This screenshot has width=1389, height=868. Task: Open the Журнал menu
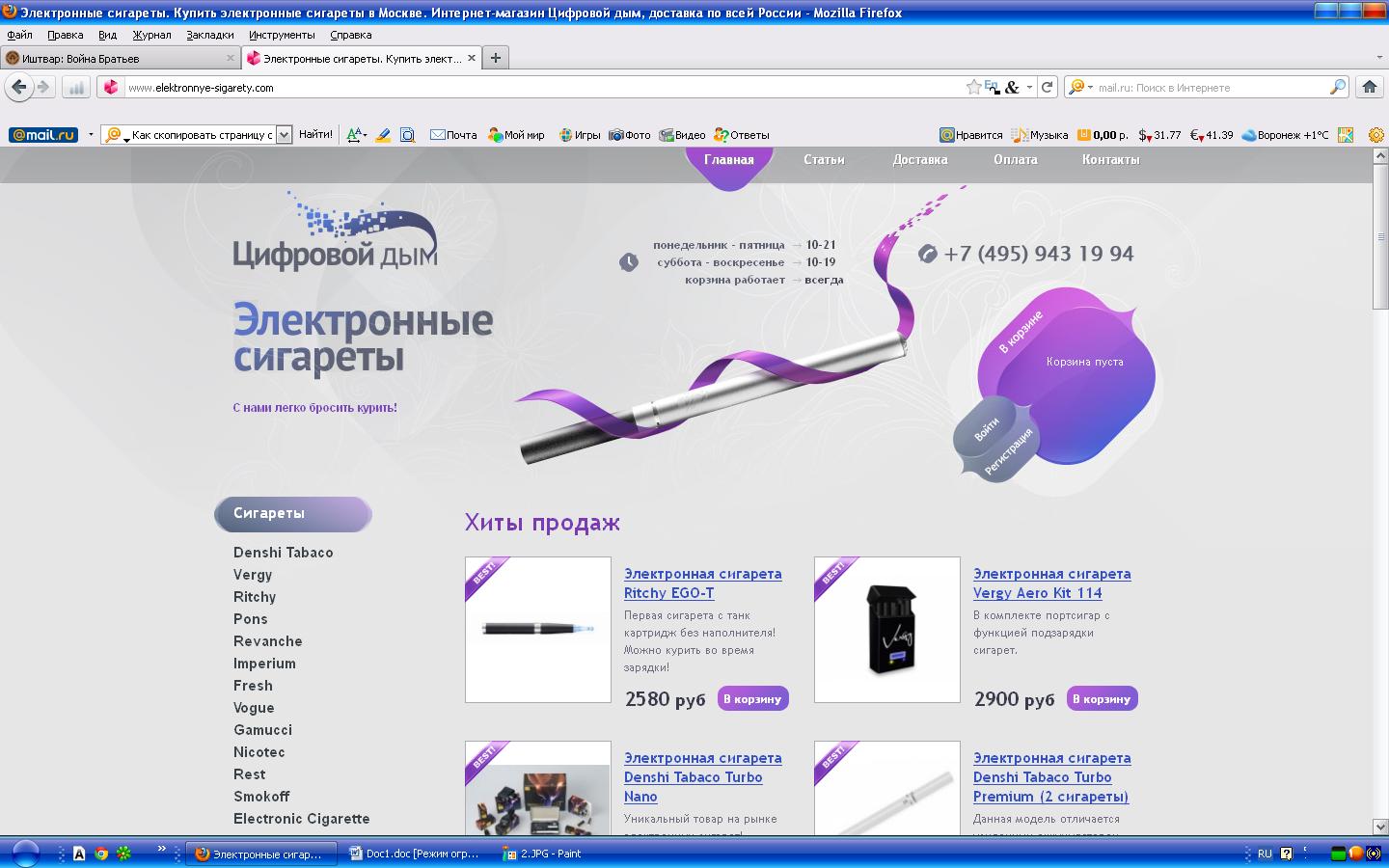pos(151,35)
